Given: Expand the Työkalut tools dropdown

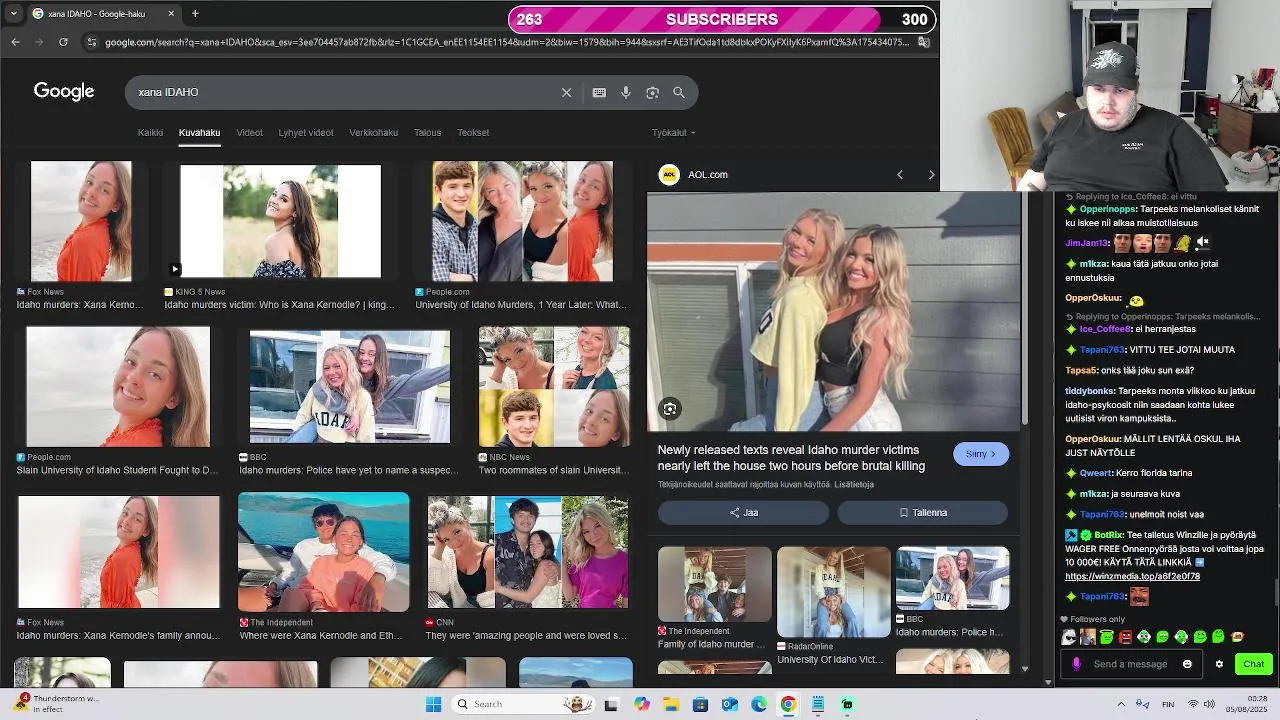Looking at the screenshot, I should [673, 132].
